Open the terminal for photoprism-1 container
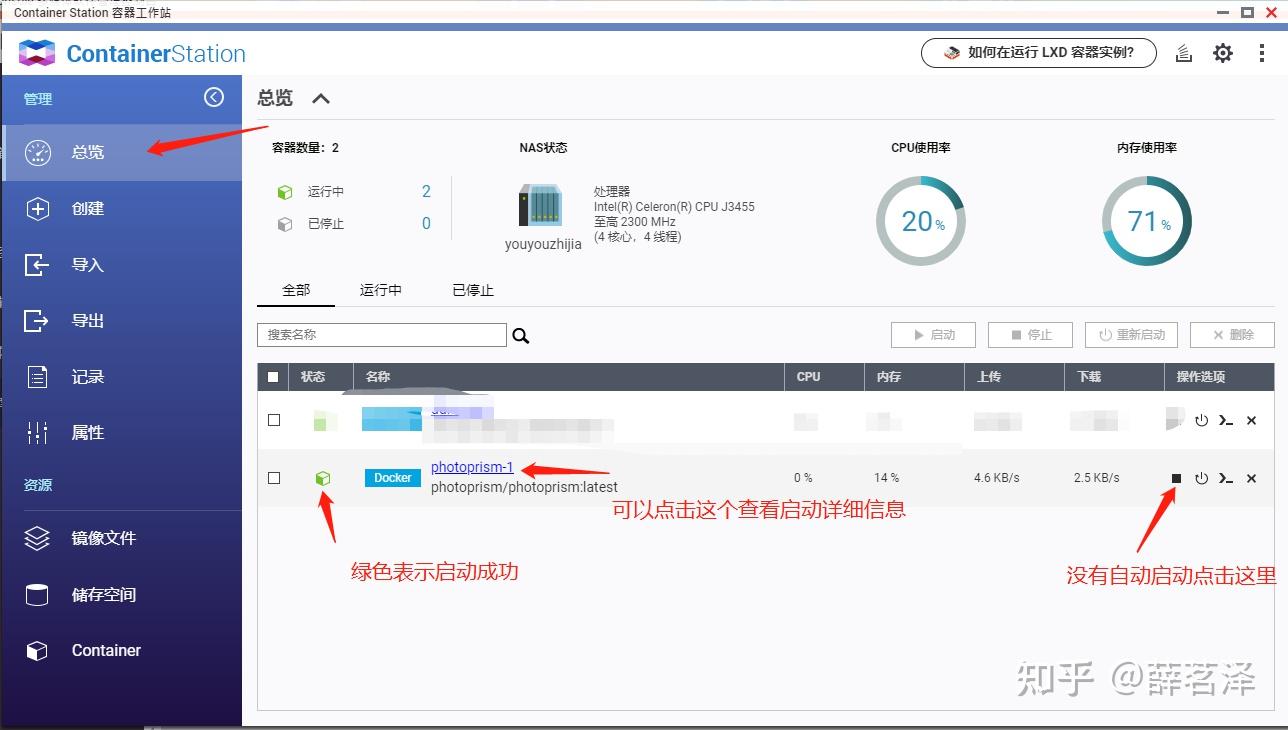 (x=1226, y=478)
